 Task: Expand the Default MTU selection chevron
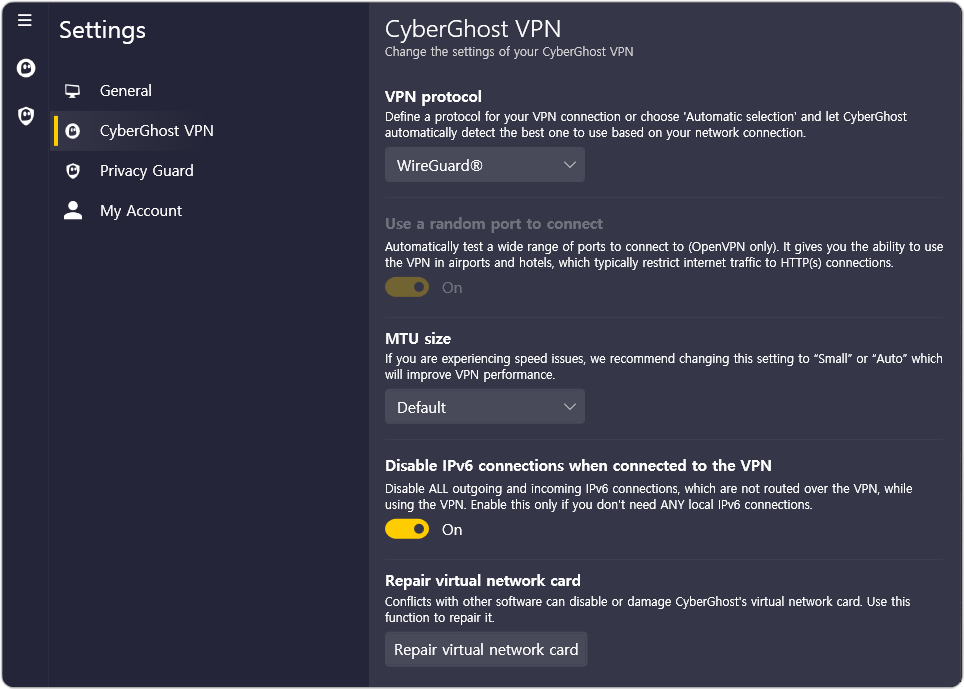point(569,407)
